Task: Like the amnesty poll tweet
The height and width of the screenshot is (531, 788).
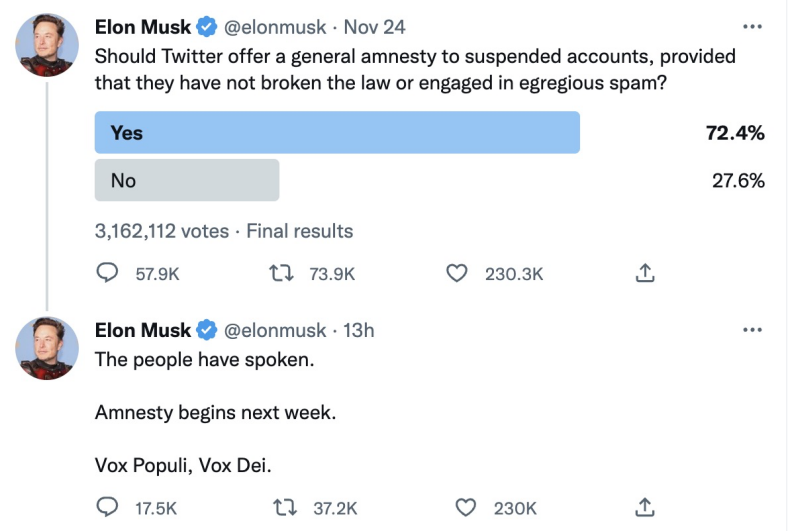Action: (x=457, y=273)
